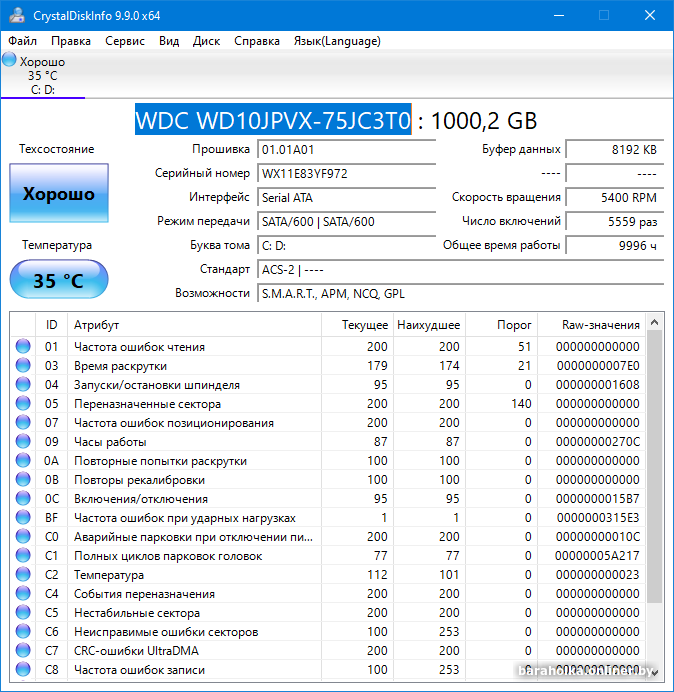The height and width of the screenshot is (692, 674).
Task: Select attribute name Частота ошибок чтения
Action: [x=139, y=347]
